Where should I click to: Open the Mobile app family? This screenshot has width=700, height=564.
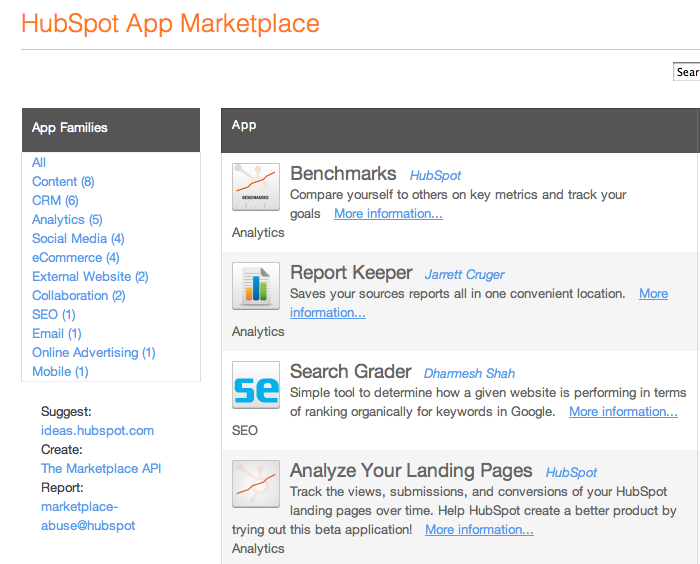pos(60,371)
